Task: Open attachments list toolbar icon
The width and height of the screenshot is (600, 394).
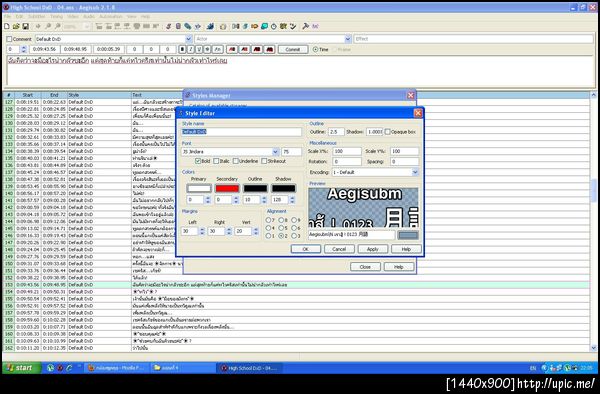Action: point(188,26)
